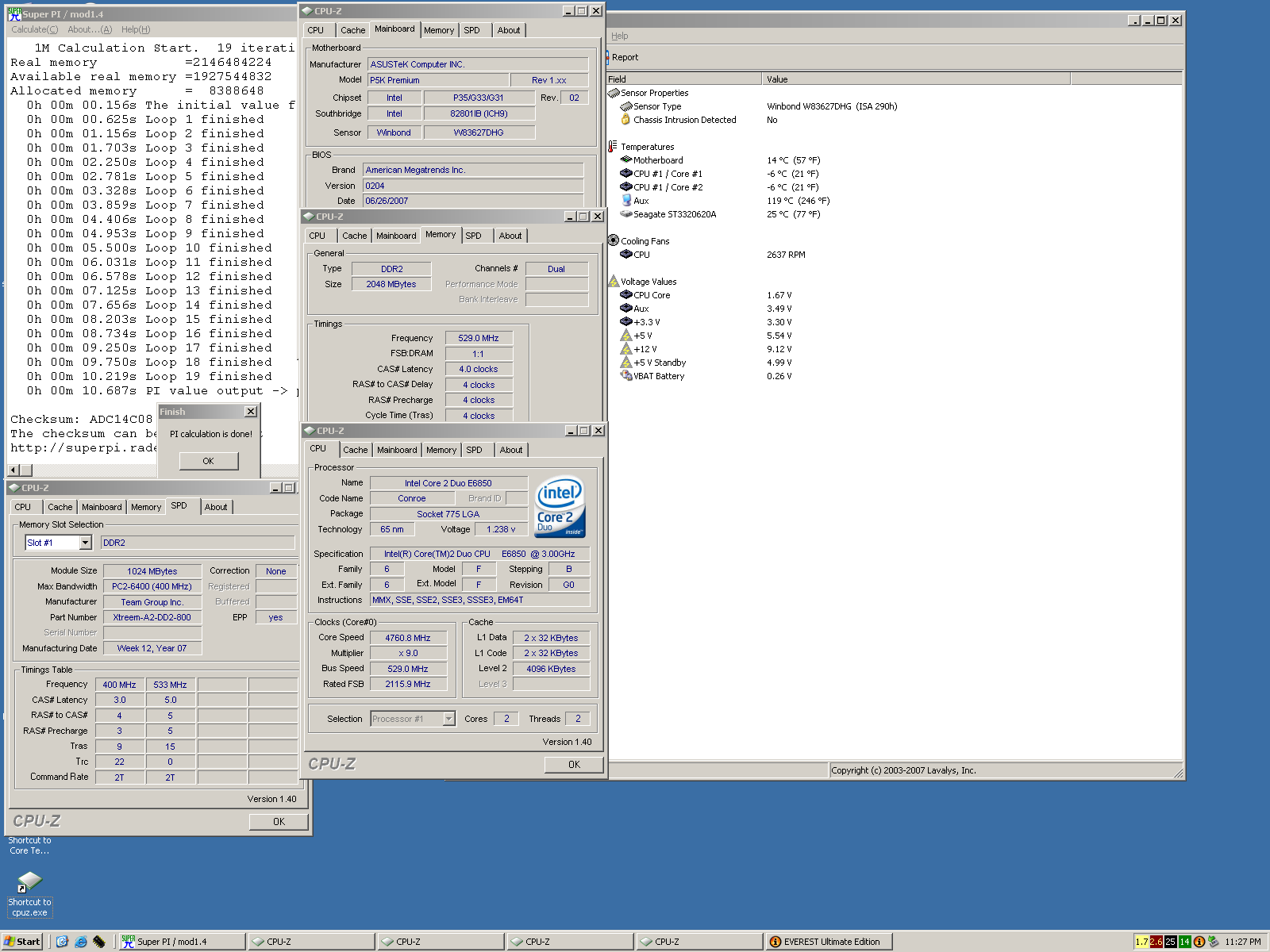
Task: Click OK in the CPU-Z processor window
Action: (x=574, y=765)
